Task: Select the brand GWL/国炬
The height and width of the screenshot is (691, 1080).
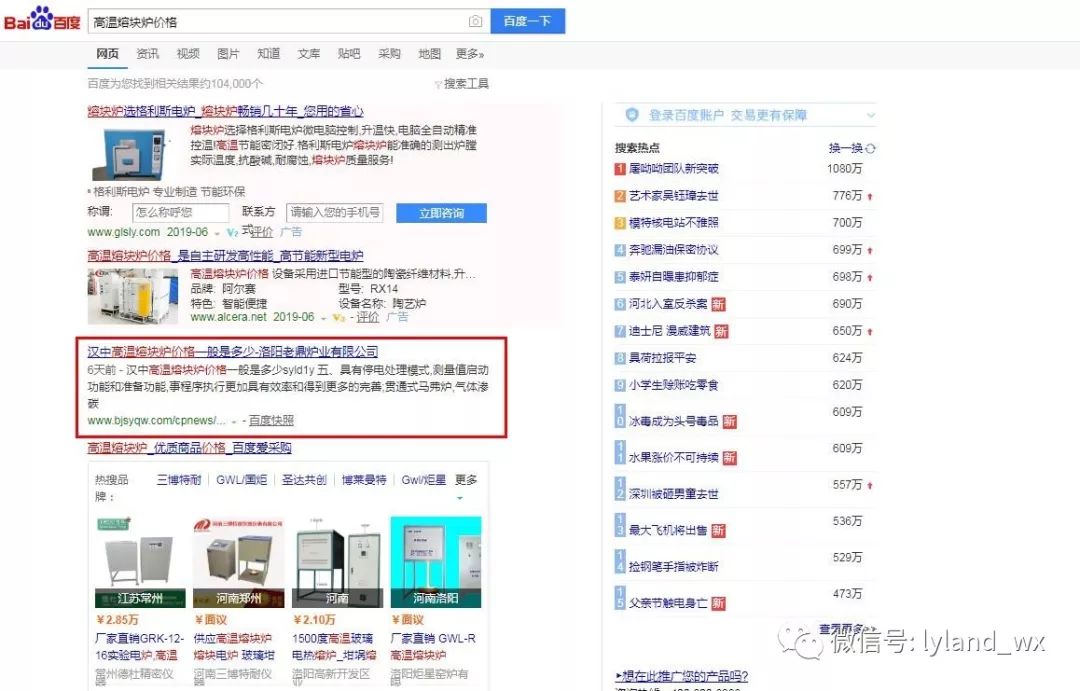Action: [x=241, y=479]
